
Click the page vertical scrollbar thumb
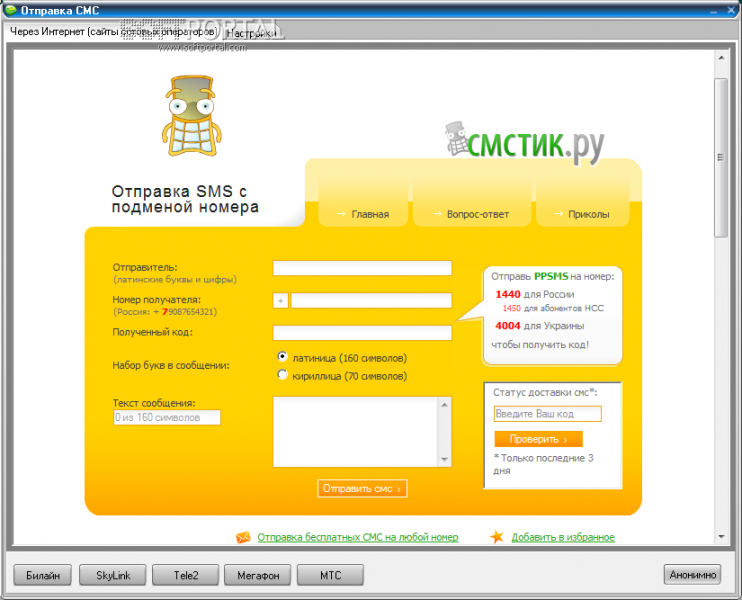pos(721,158)
